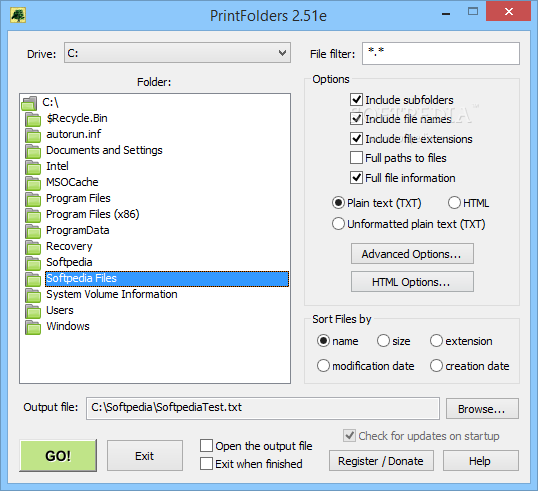The image size is (538, 491).
Task: Maximize the PrintFolders window
Action: pyautogui.click(x=473, y=12)
